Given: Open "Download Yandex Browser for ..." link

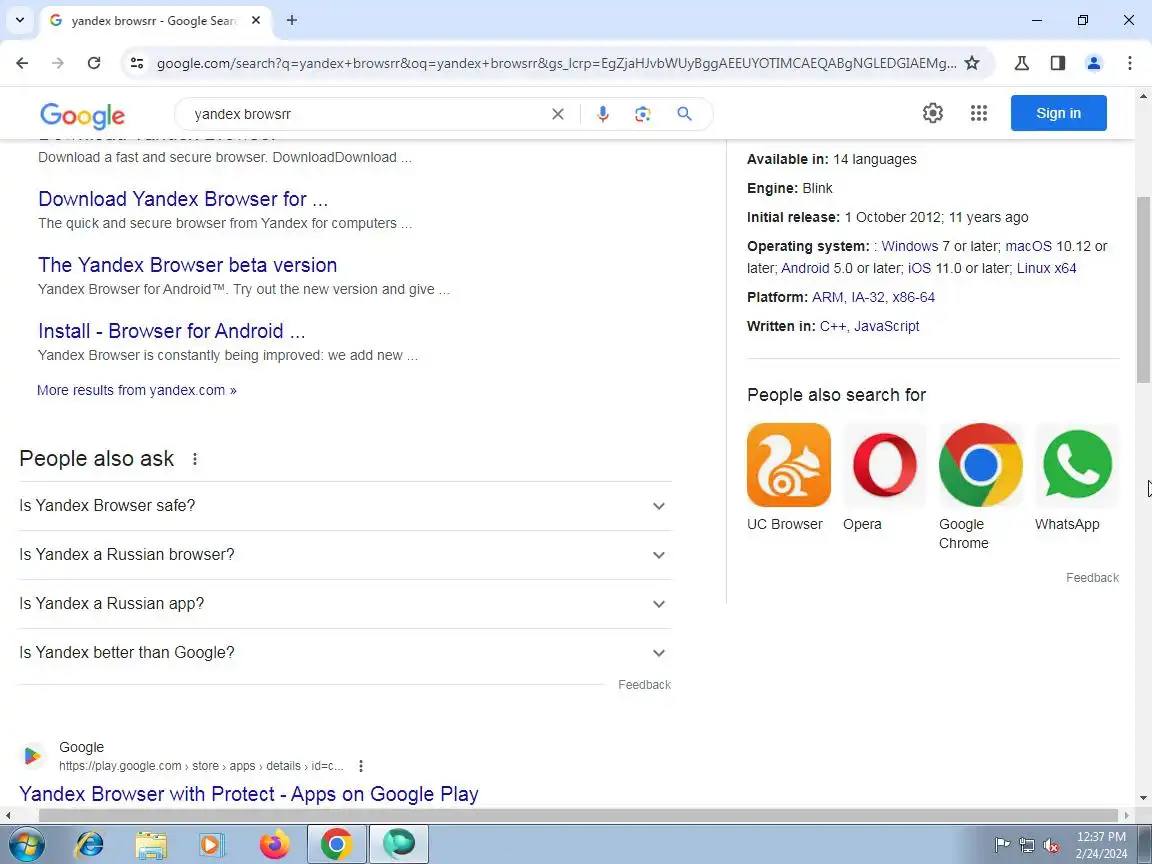Looking at the screenshot, I should (183, 199).
